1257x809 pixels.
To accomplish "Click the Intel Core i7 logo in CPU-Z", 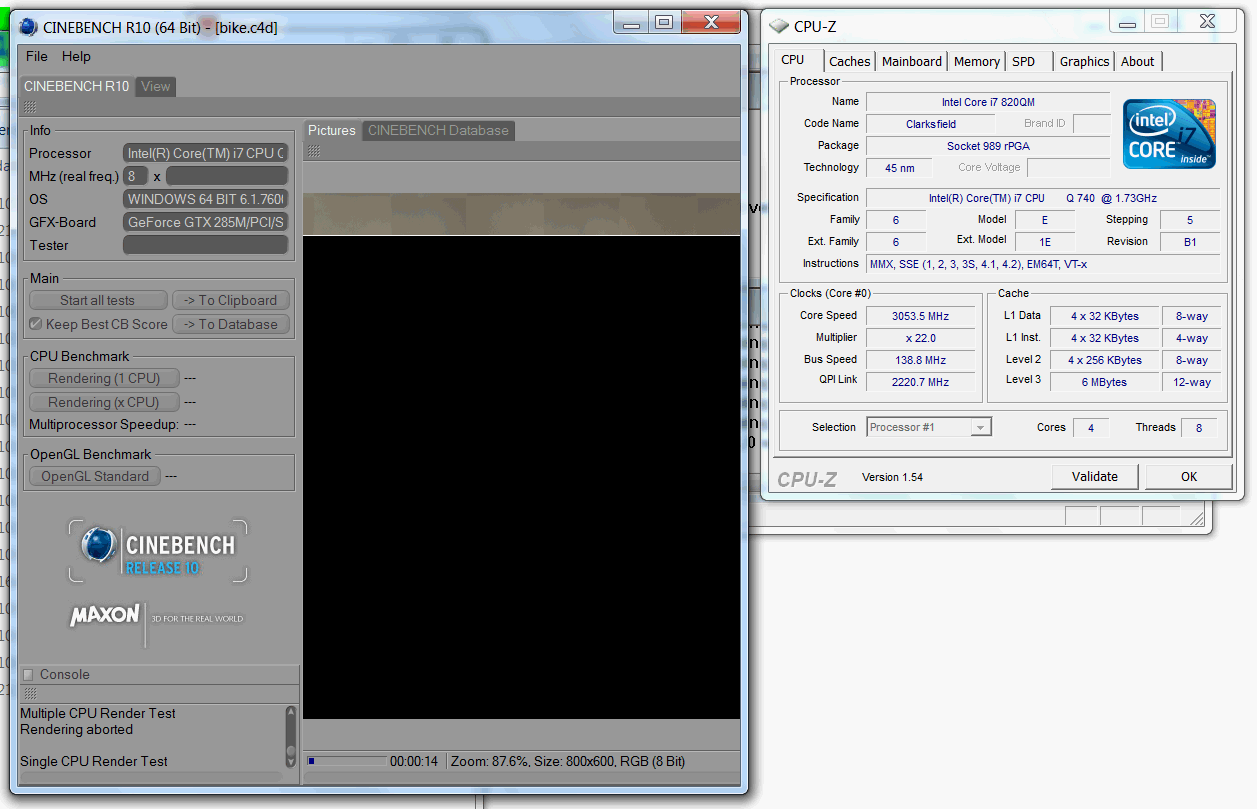I will (1169, 133).
